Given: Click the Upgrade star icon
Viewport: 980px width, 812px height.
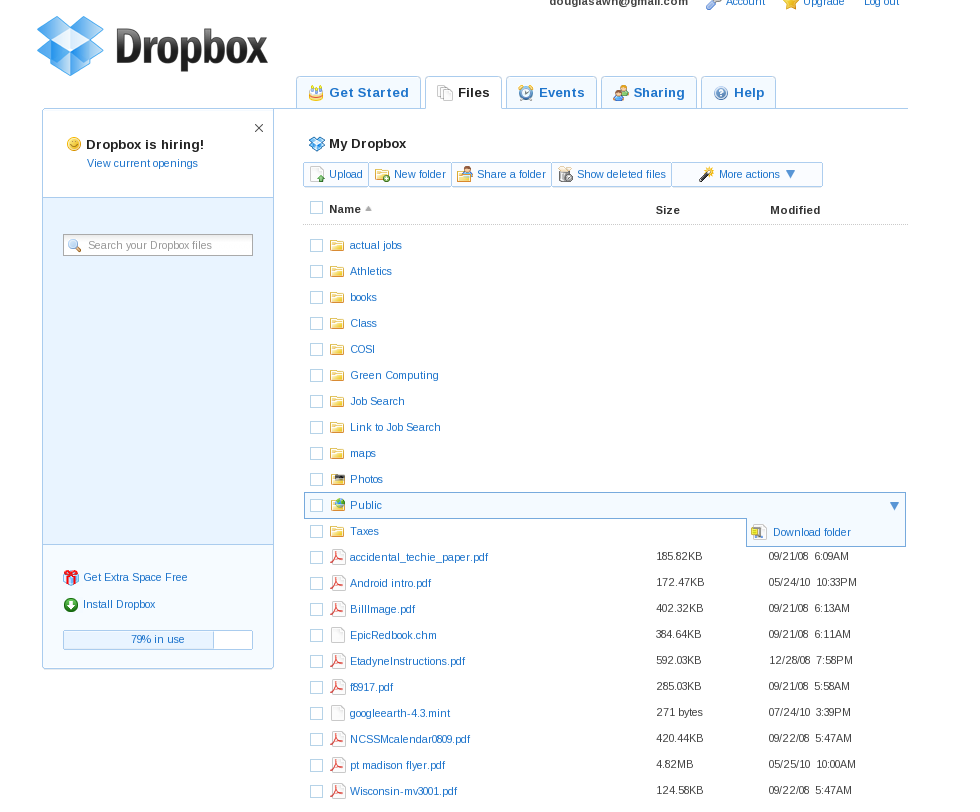Looking at the screenshot, I should [x=791, y=4].
